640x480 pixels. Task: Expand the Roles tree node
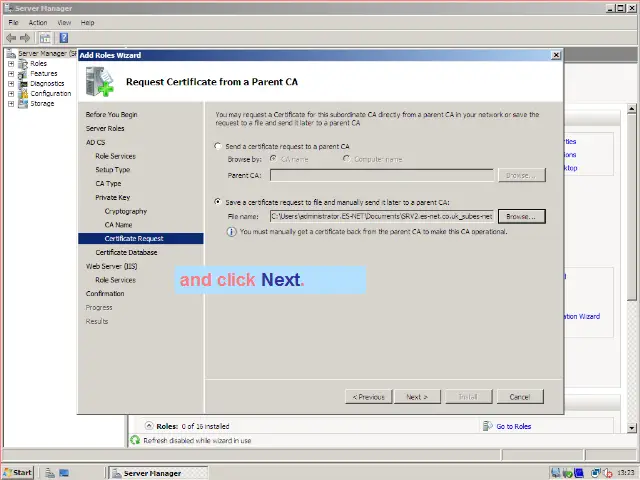11,64
